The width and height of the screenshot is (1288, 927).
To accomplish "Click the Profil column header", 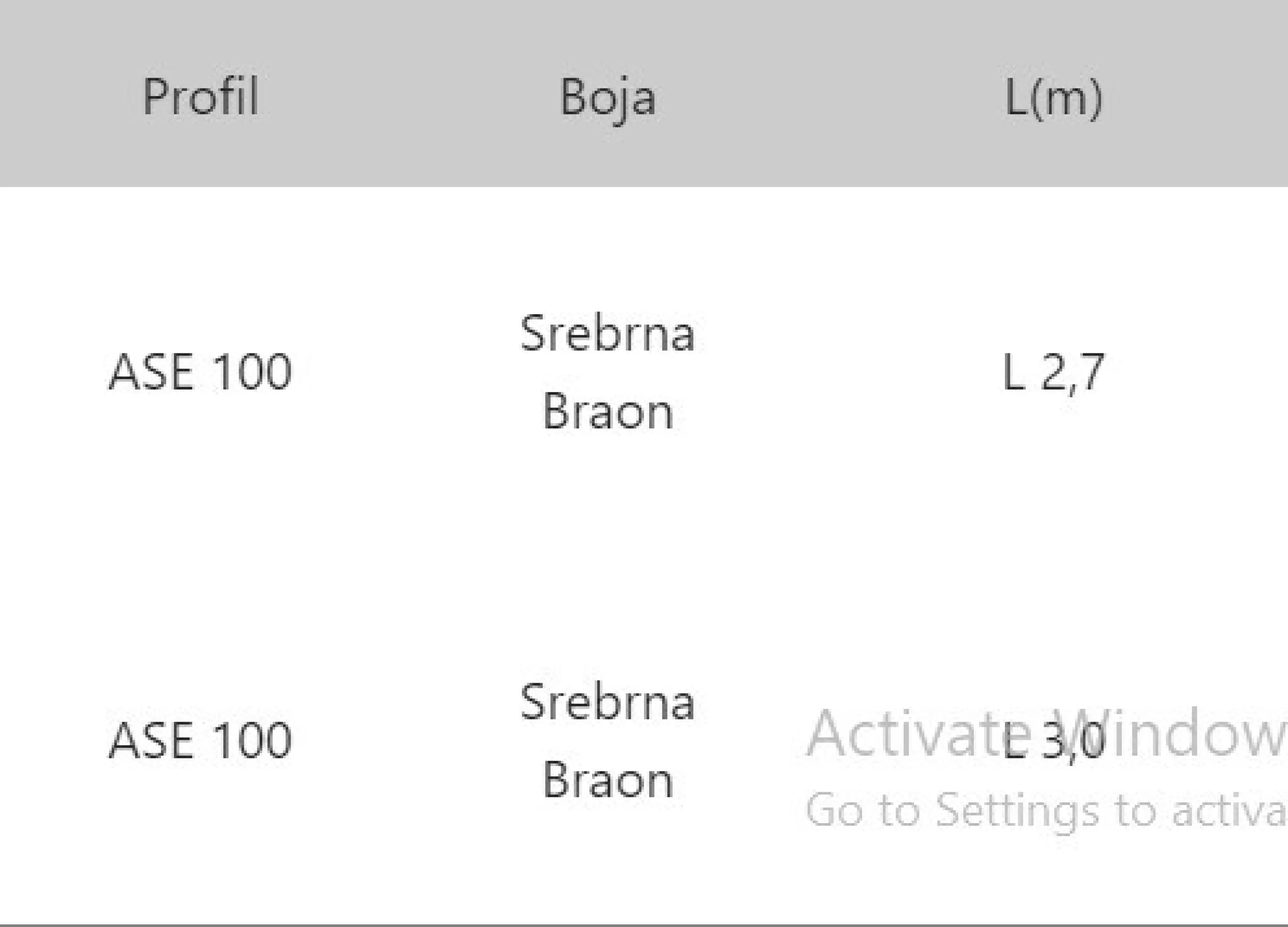I will [x=200, y=97].
